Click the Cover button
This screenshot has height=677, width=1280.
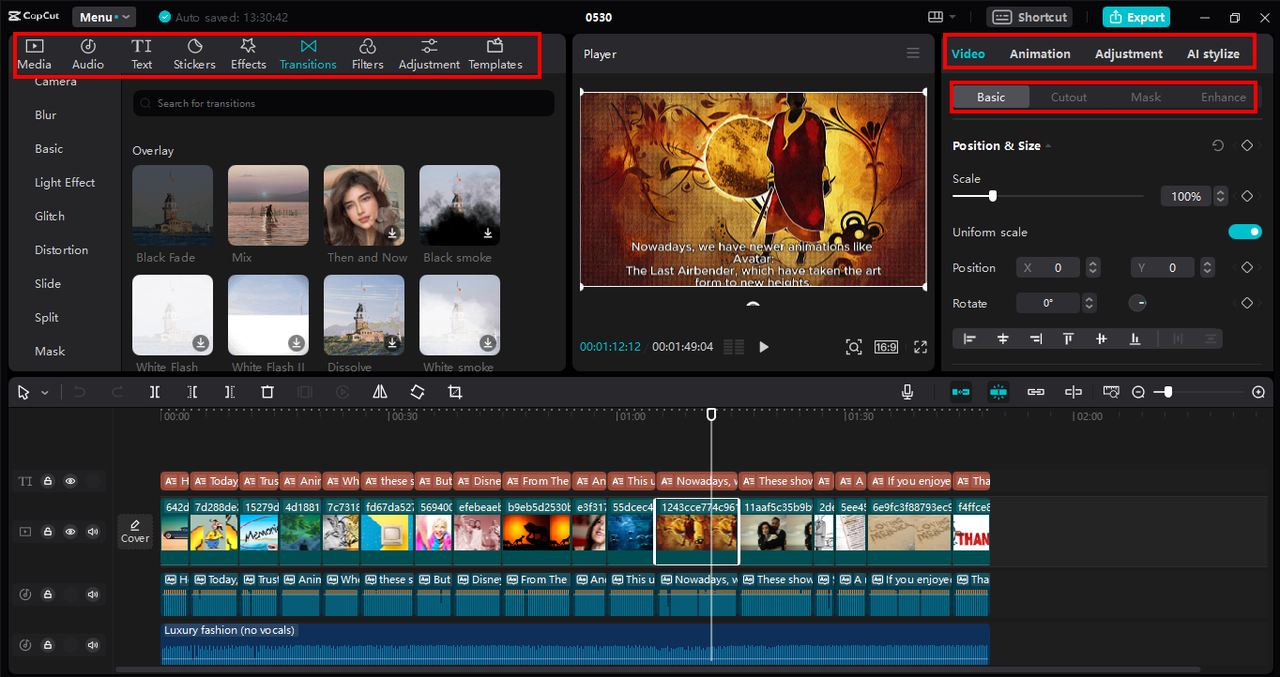pos(135,531)
